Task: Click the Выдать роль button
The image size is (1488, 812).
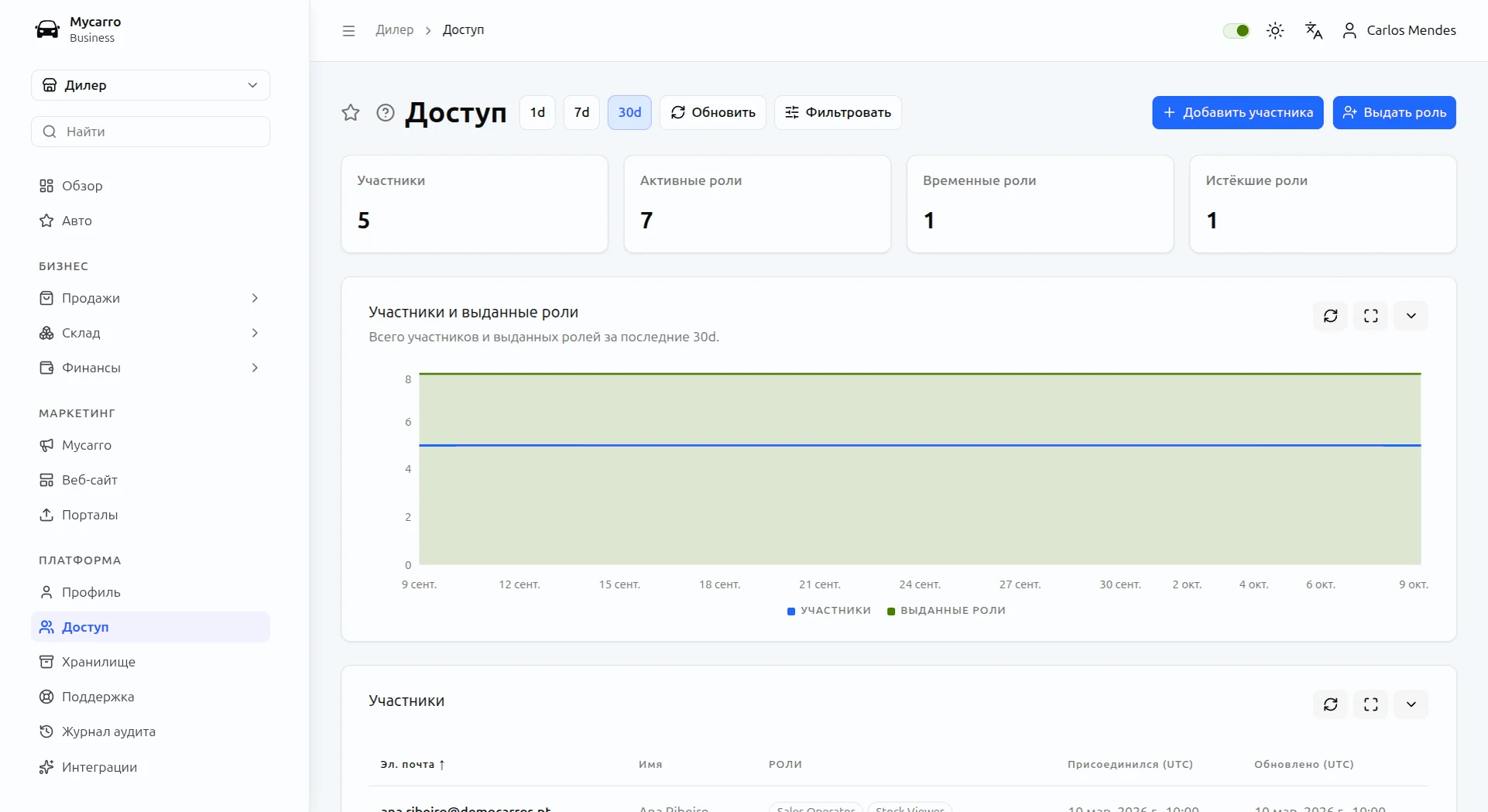Action: click(x=1394, y=113)
